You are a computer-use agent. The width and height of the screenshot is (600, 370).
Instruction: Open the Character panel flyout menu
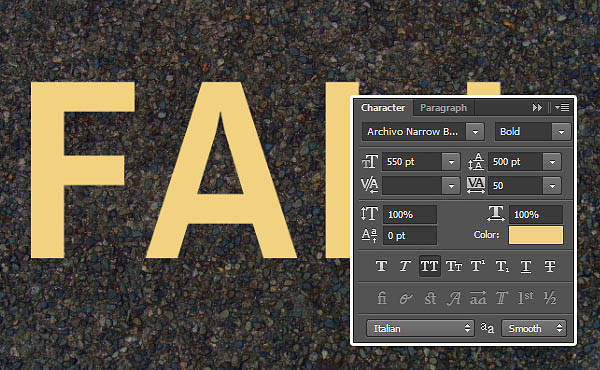[x=562, y=108]
